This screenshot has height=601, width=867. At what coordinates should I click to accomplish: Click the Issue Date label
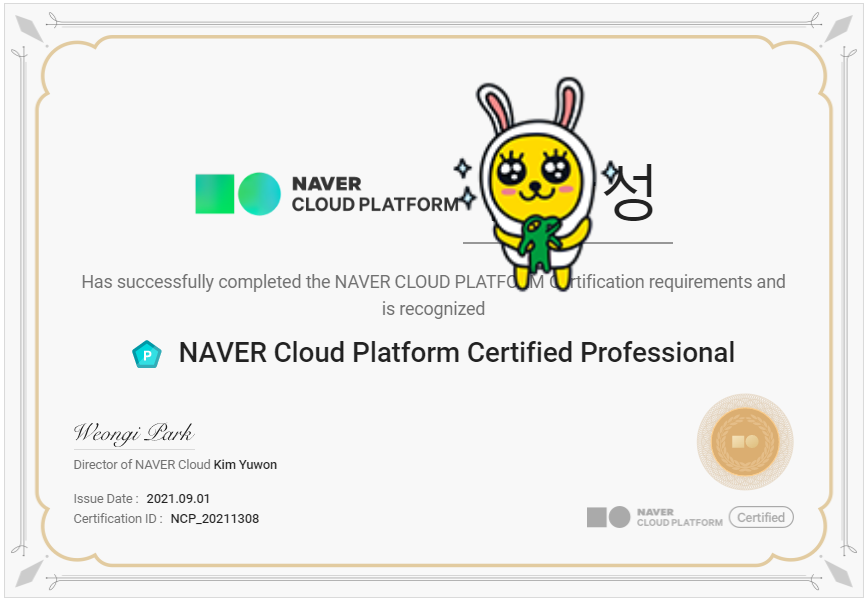[106, 499]
